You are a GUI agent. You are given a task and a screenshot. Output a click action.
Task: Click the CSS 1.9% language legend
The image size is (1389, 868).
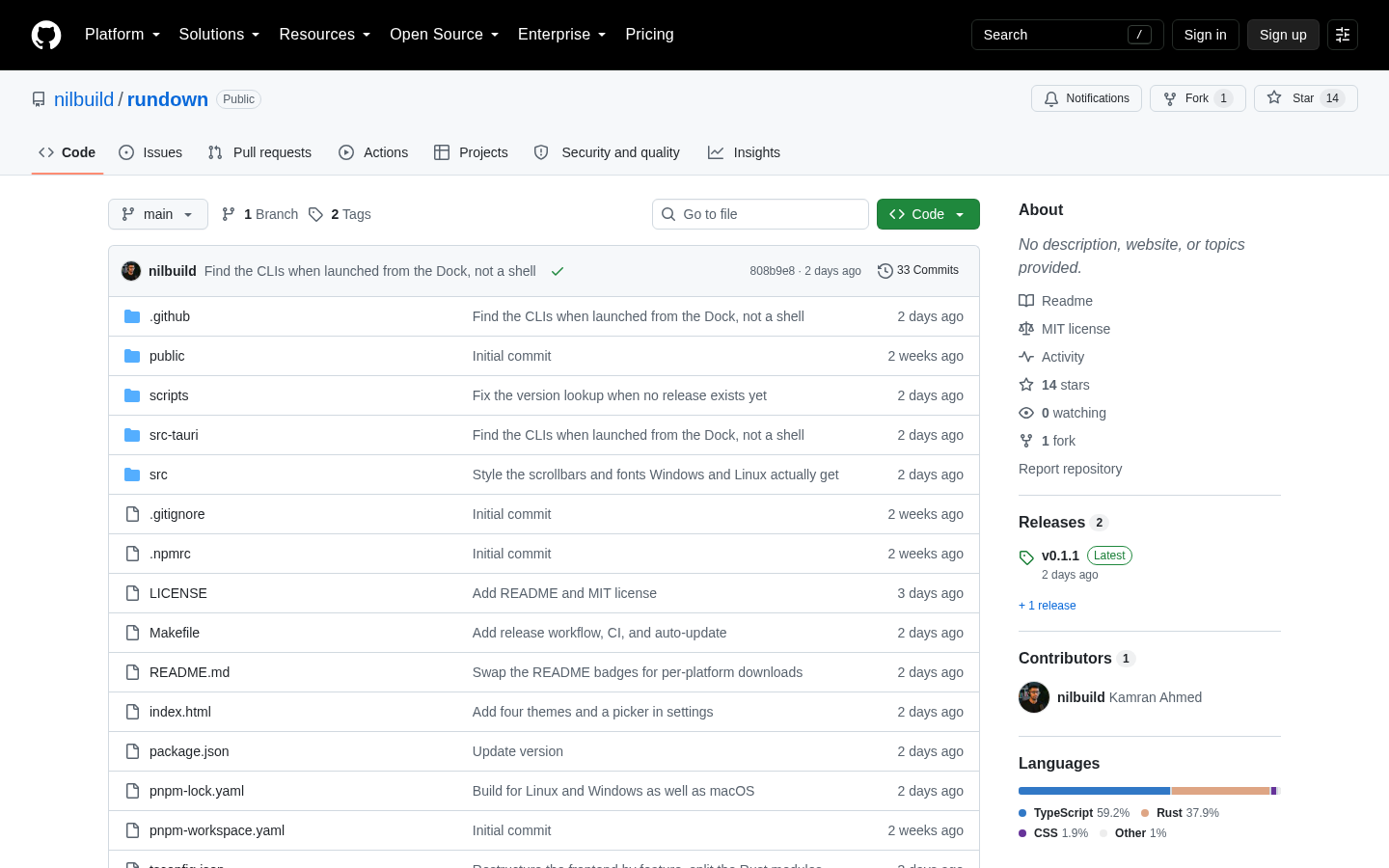1053,833
